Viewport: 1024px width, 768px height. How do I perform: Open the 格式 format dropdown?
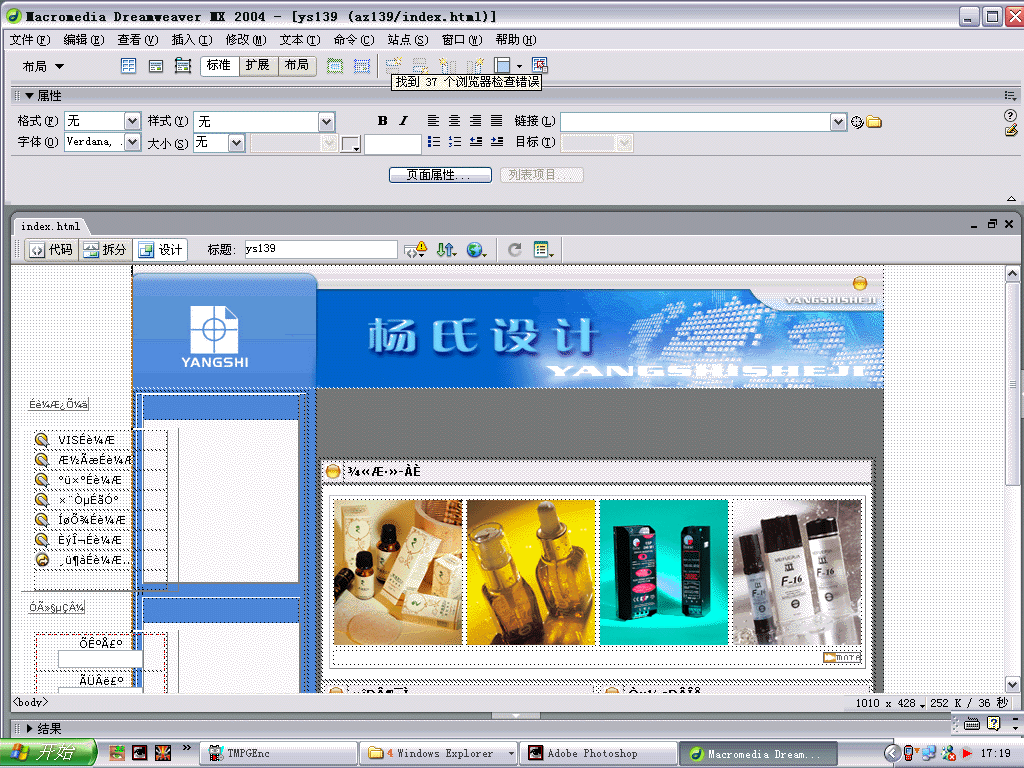(132, 121)
